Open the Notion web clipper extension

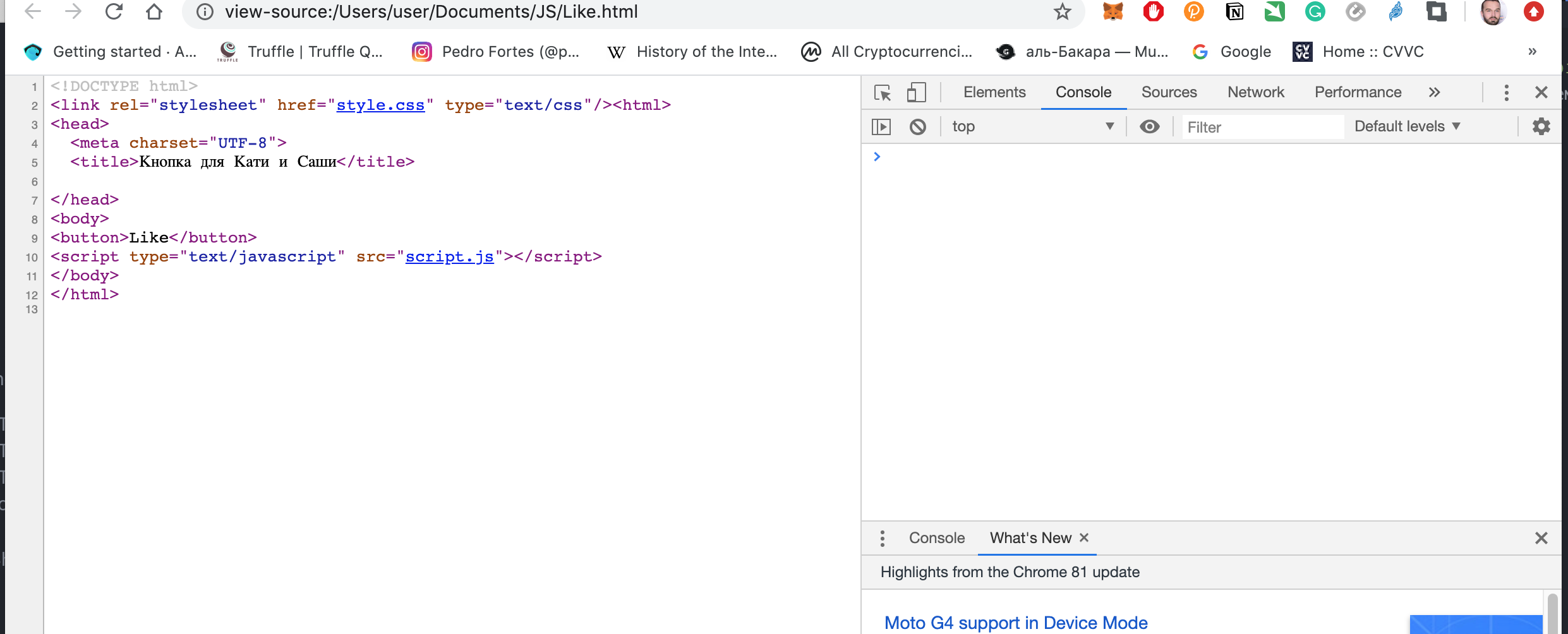click(x=1234, y=11)
